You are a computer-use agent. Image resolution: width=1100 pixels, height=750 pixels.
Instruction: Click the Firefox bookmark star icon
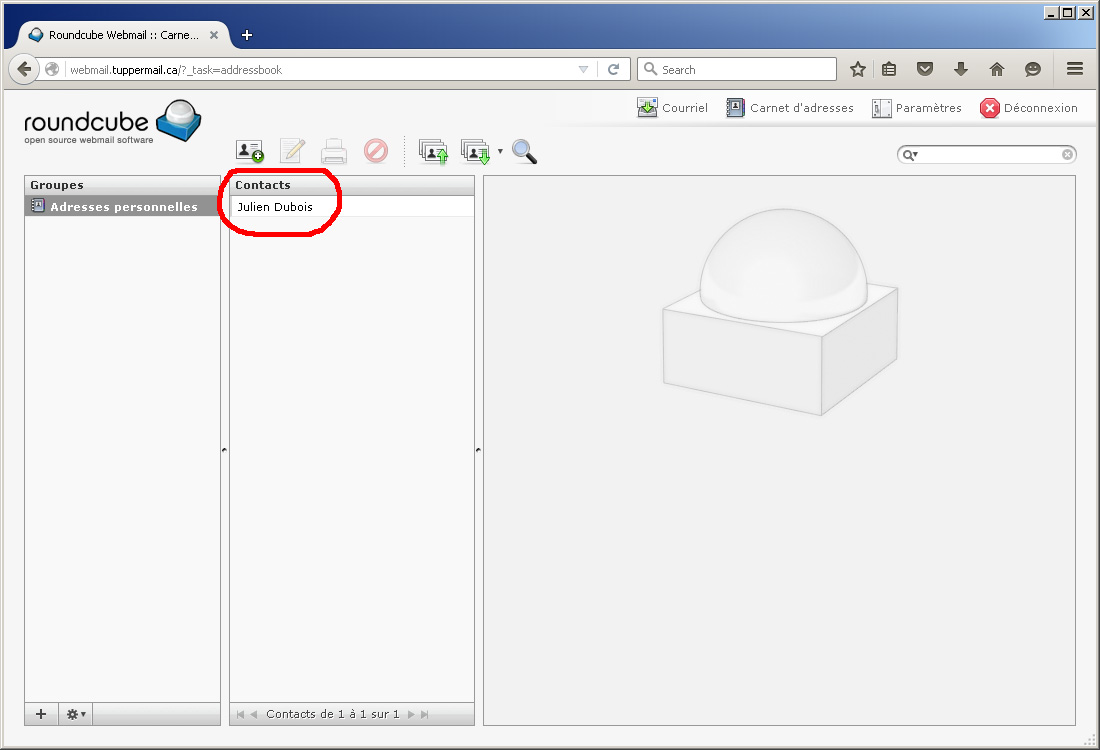click(x=857, y=69)
